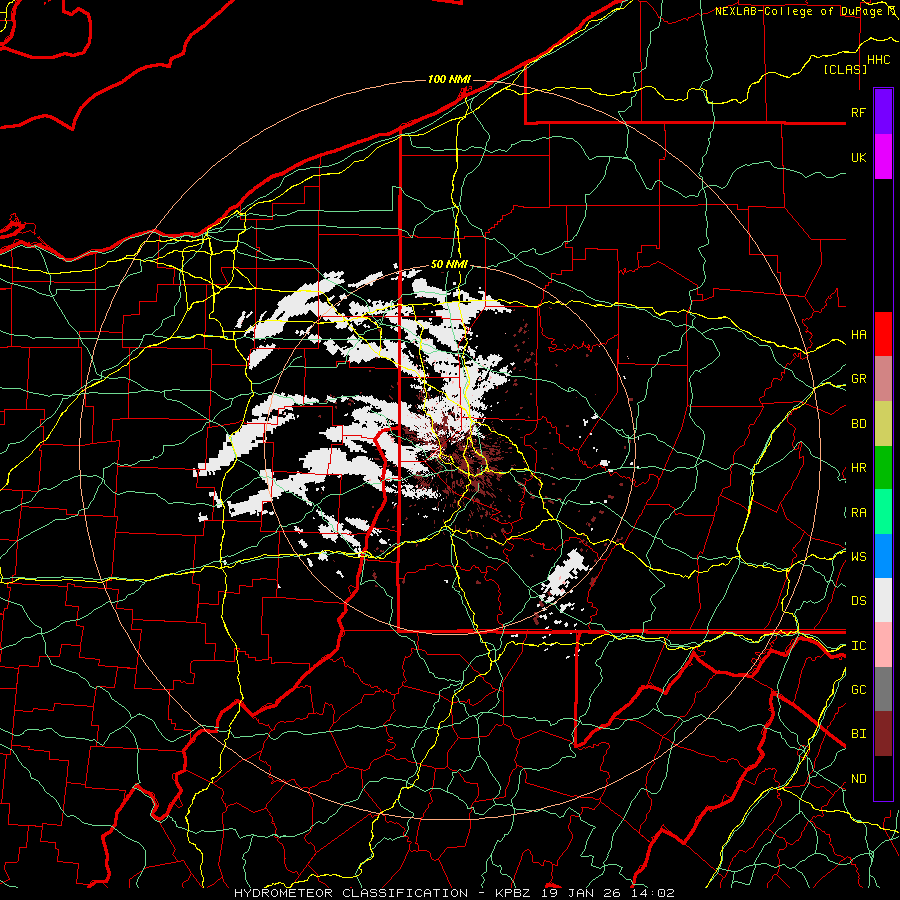Click the RF legend label
This screenshot has height=900, width=900.
coord(858,112)
